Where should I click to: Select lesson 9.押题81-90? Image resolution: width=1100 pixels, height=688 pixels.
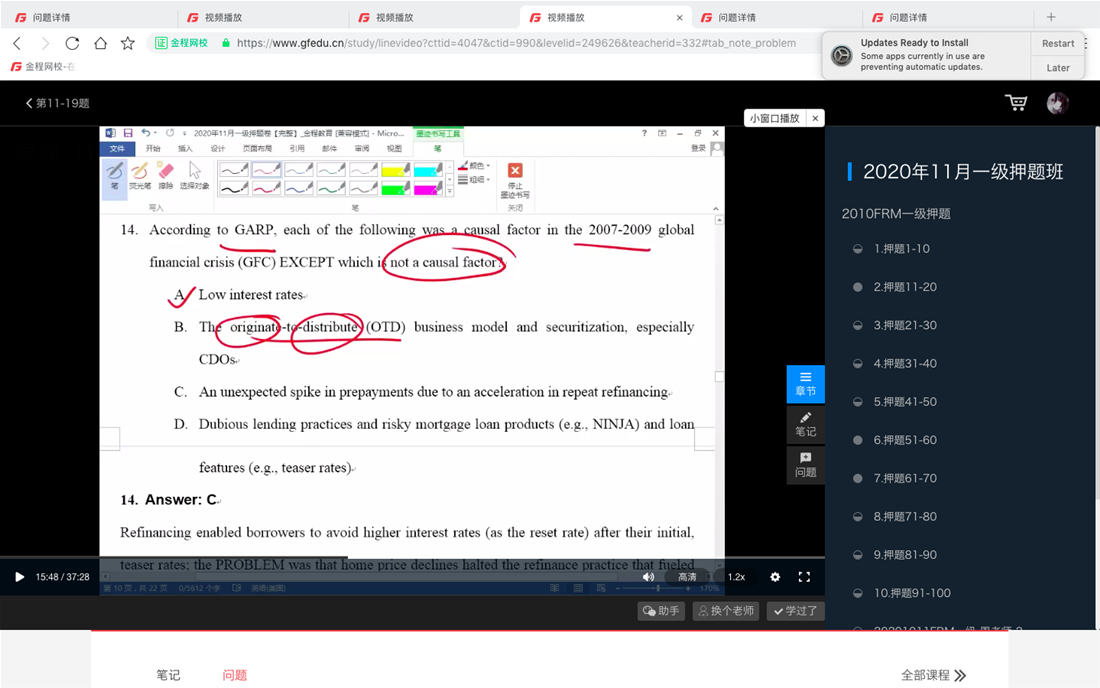905,555
